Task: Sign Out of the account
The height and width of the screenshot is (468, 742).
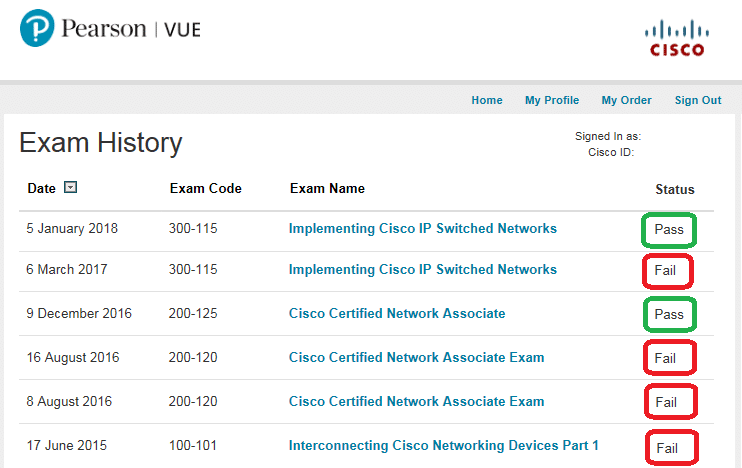Action: pos(698,100)
